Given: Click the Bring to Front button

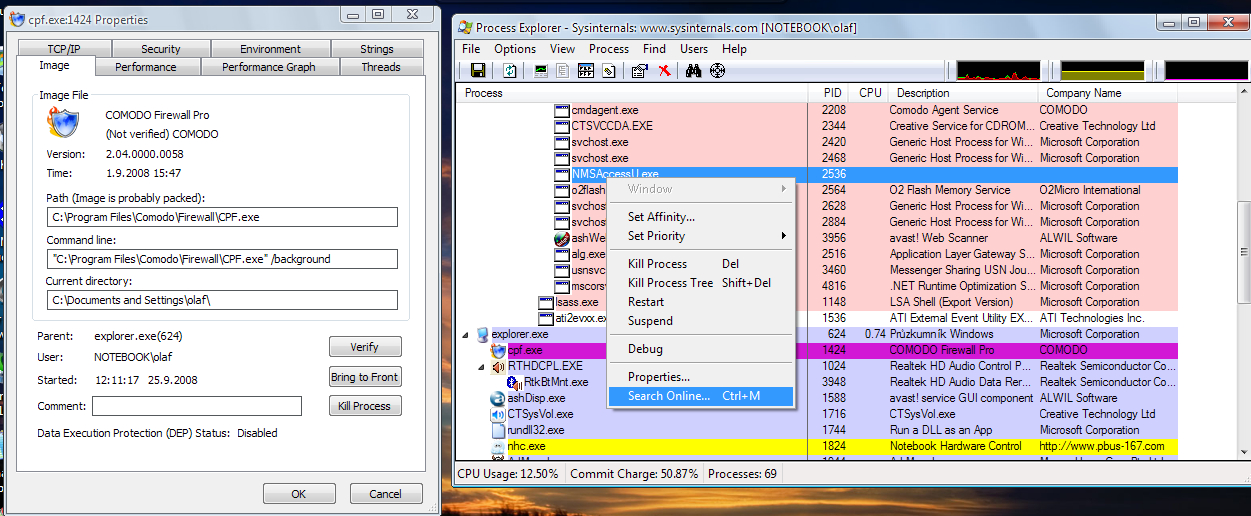Looking at the screenshot, I should (365, 377).
